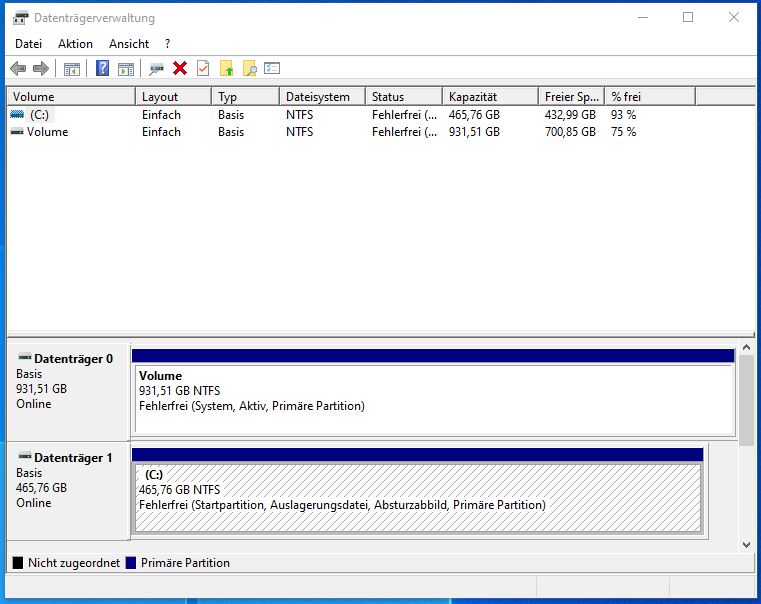Toggle the console tree pane icon
The width and height of the screenshot is (761, 604).
(72, 69)
